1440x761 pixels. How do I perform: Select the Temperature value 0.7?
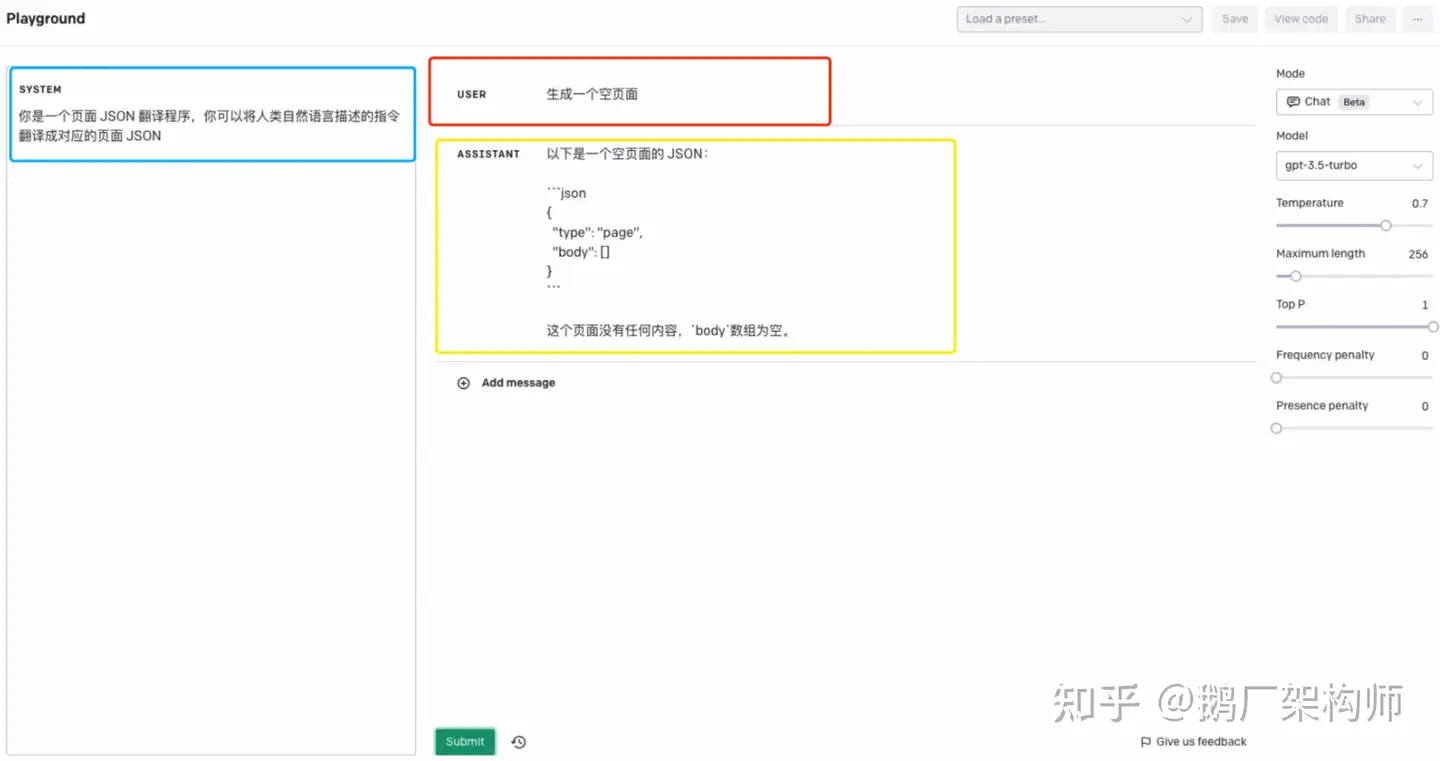1420,204
